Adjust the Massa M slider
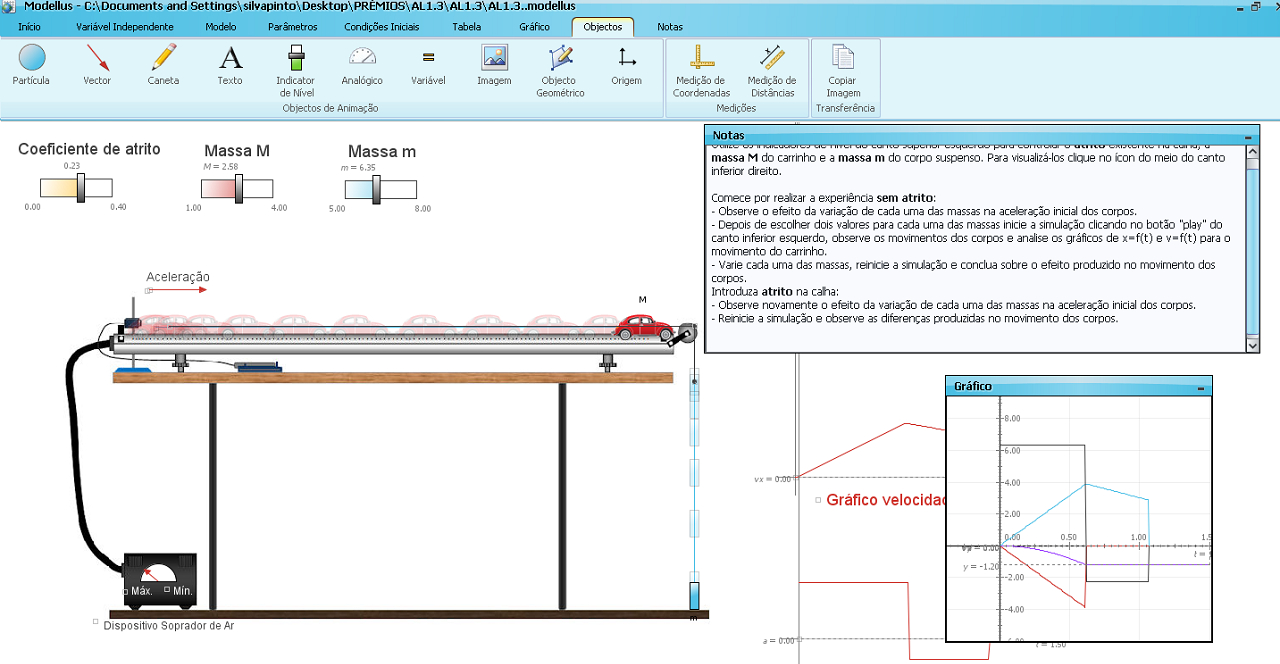This screenshot has height=664, width=1280. tap(238, 188)
